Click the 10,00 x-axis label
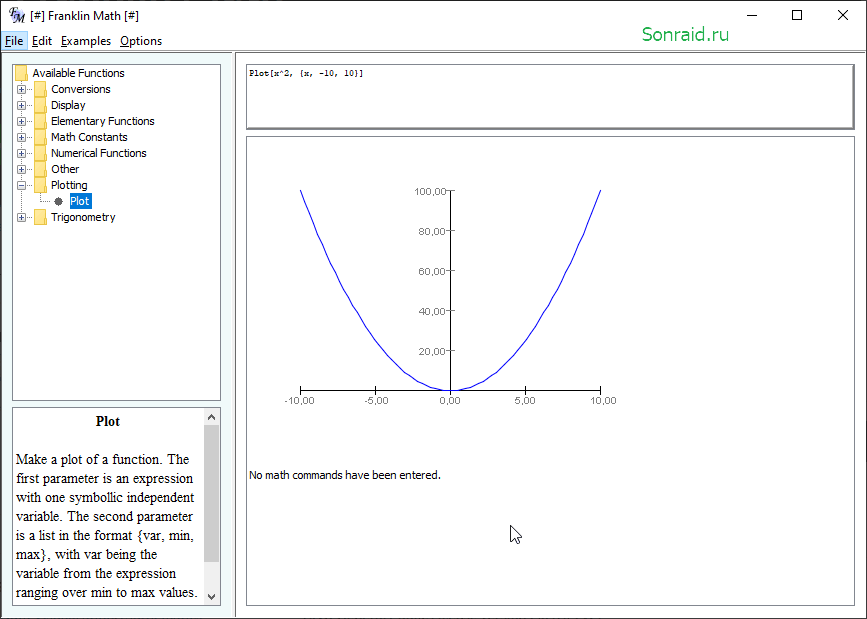867x619 pixels. (603, 400)
